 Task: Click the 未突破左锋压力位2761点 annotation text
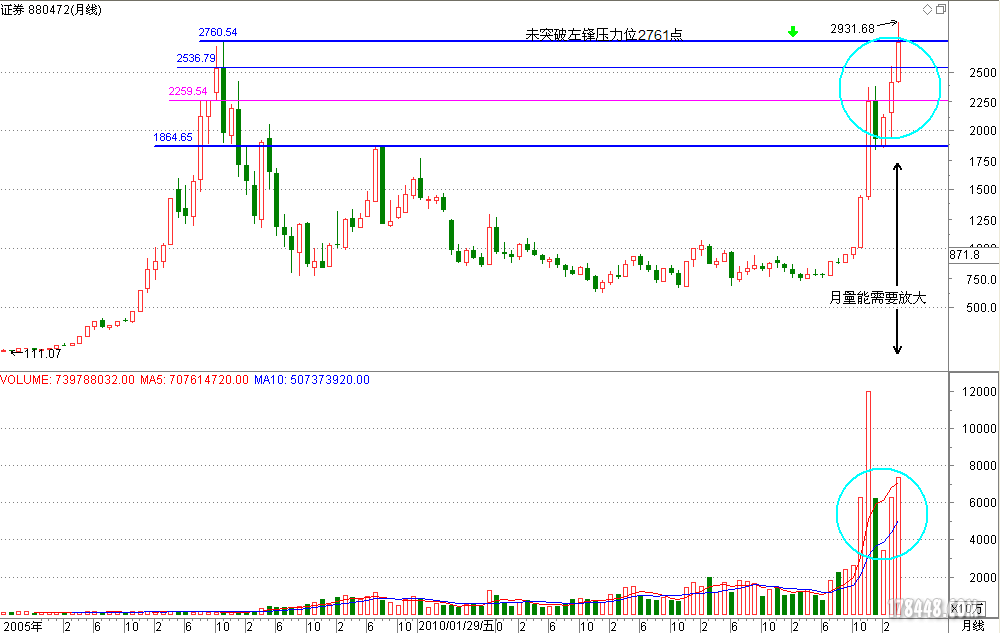click(604, 34)
